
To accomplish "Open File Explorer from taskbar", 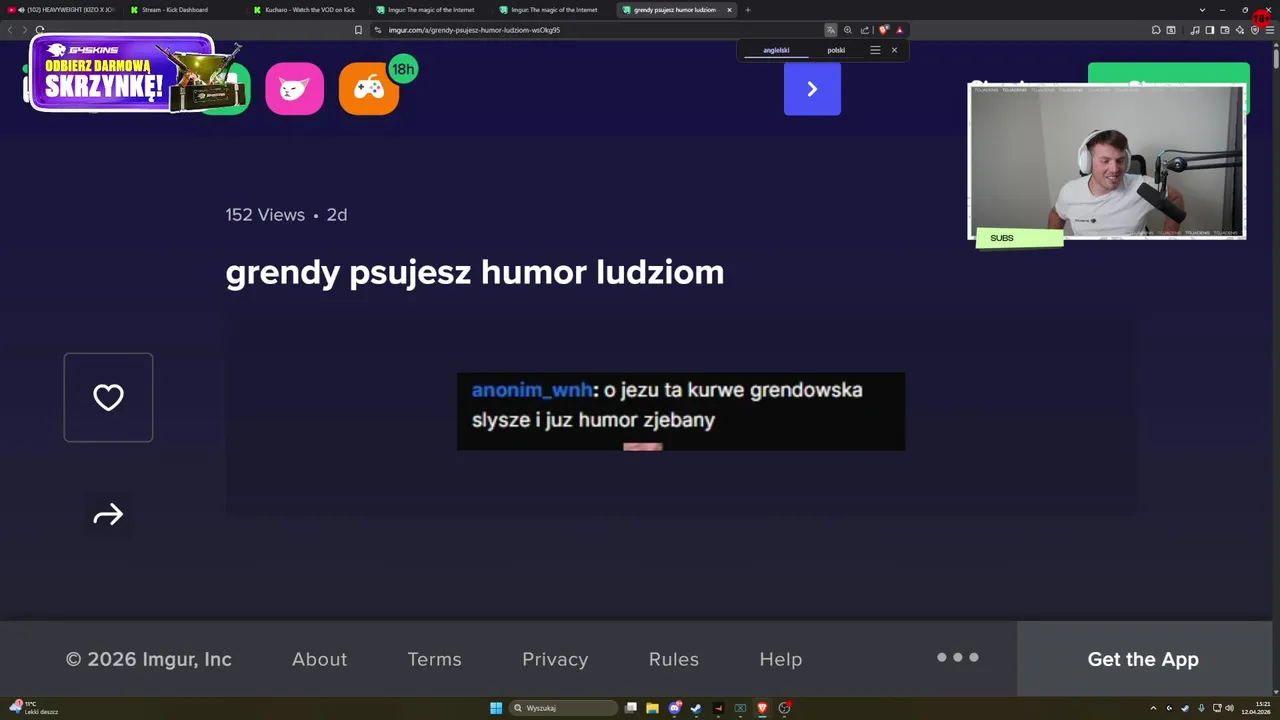I will (652, 708).
